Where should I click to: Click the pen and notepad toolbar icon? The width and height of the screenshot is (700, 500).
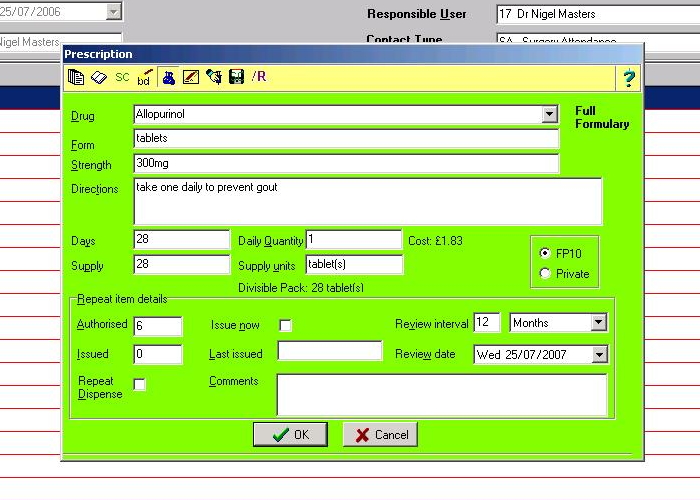(191, 77)
